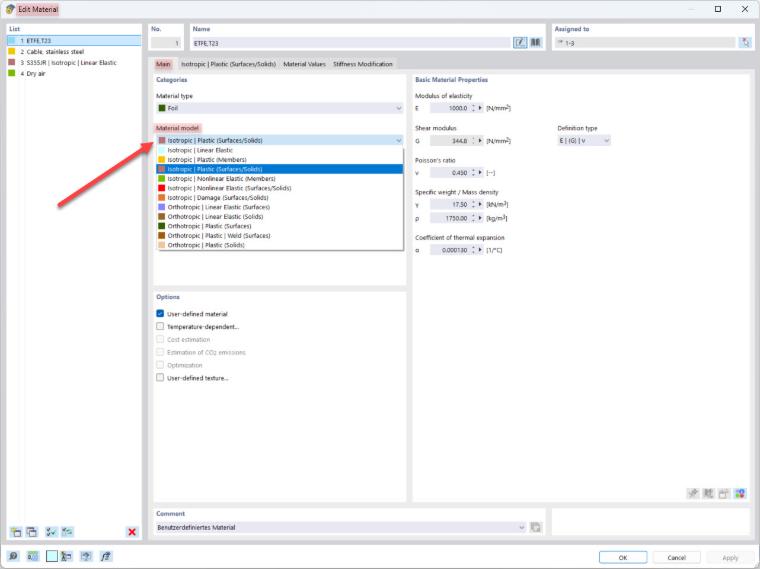The width and height of the screenshot is (760, 569).
Task: Click the units and decimal places icon
Action: click(32, 556)
